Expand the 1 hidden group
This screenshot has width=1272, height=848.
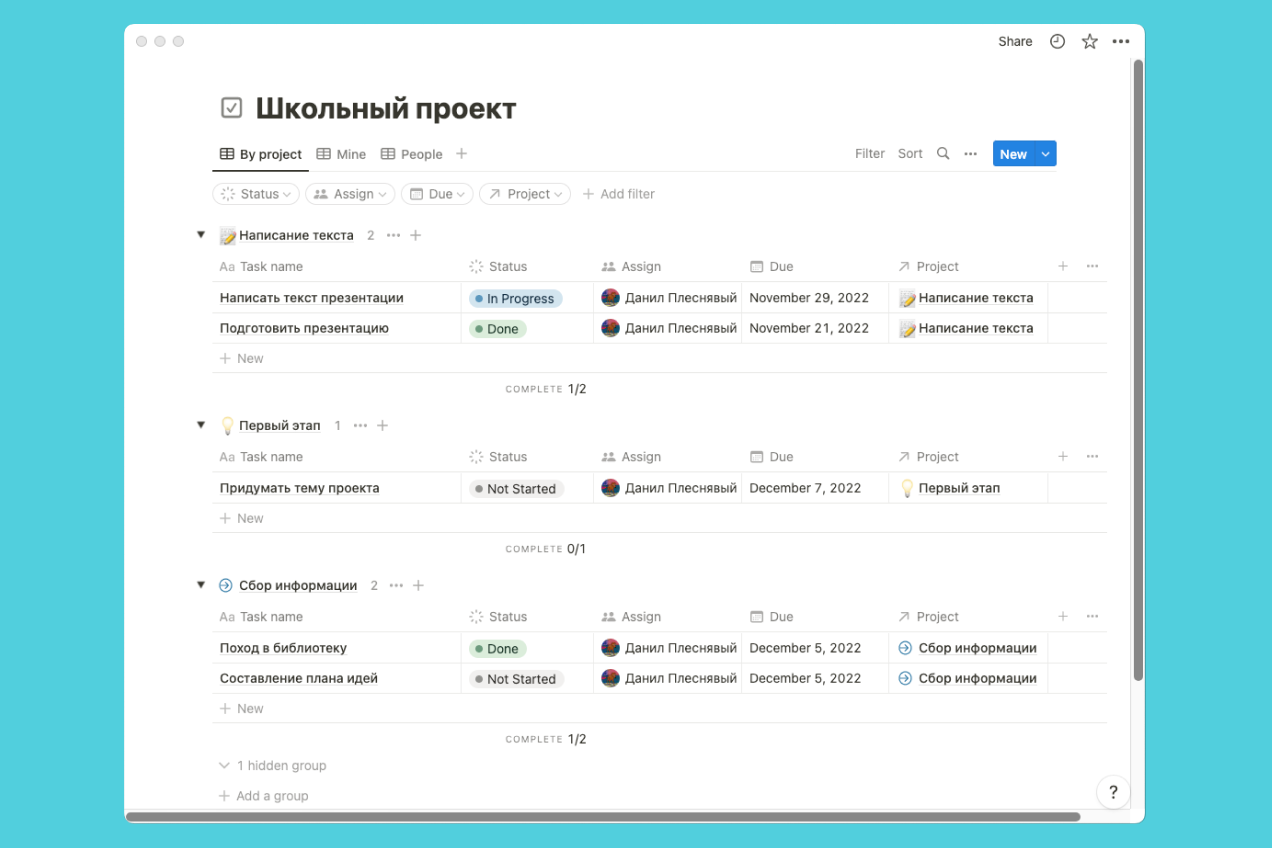coord(272,766)
